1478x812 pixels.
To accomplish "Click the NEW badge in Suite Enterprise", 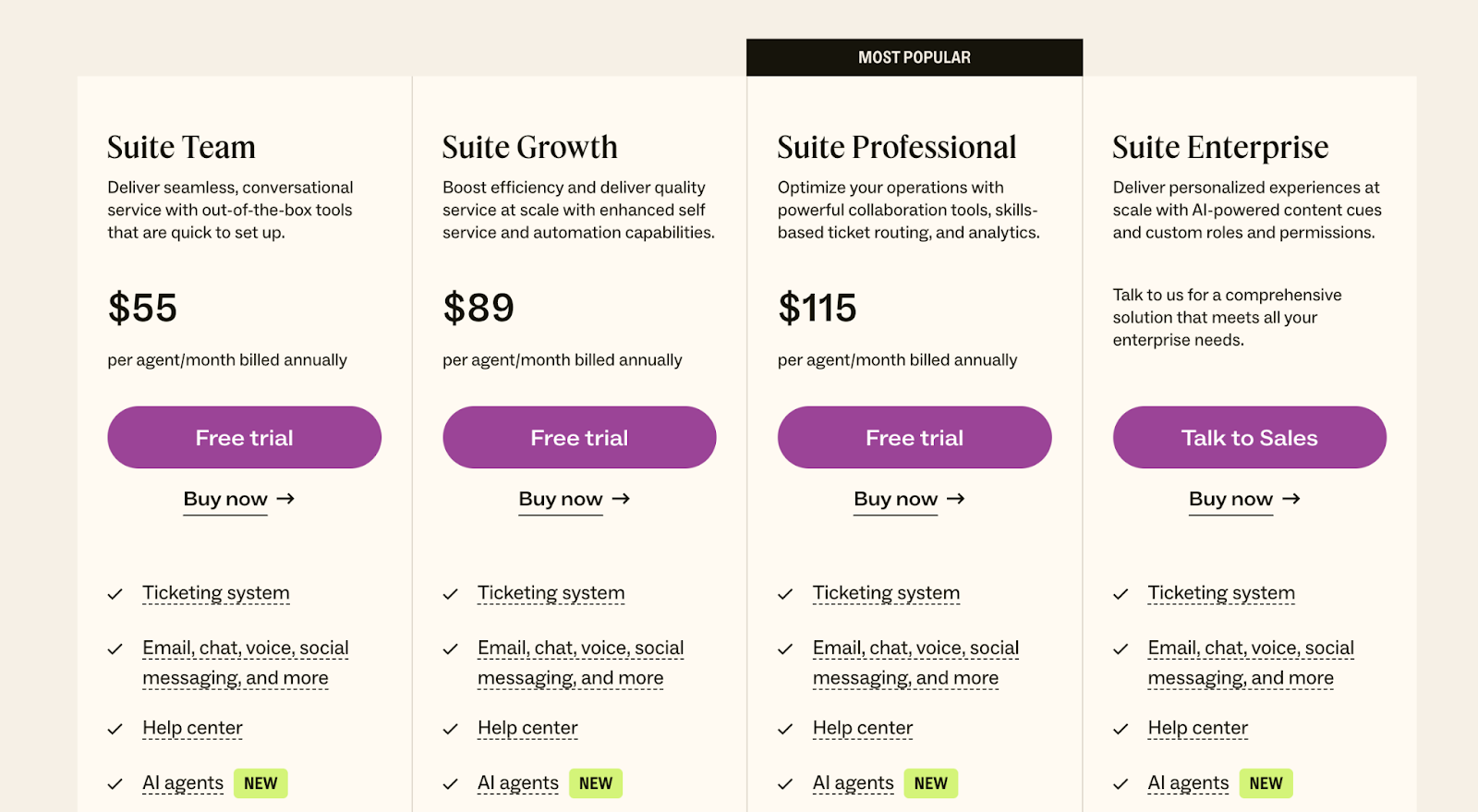I will pos(1266,783).
